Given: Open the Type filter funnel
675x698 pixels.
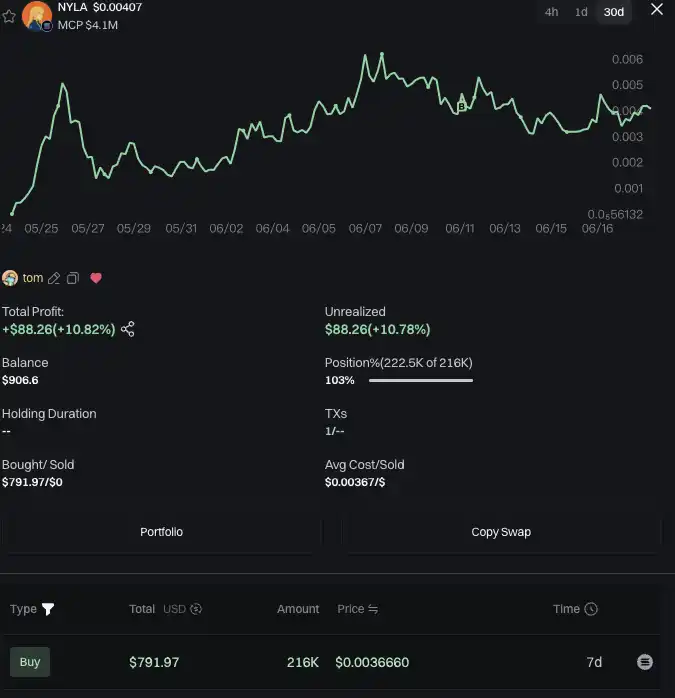Looking at the screenshot, I should tap(48, 609).
